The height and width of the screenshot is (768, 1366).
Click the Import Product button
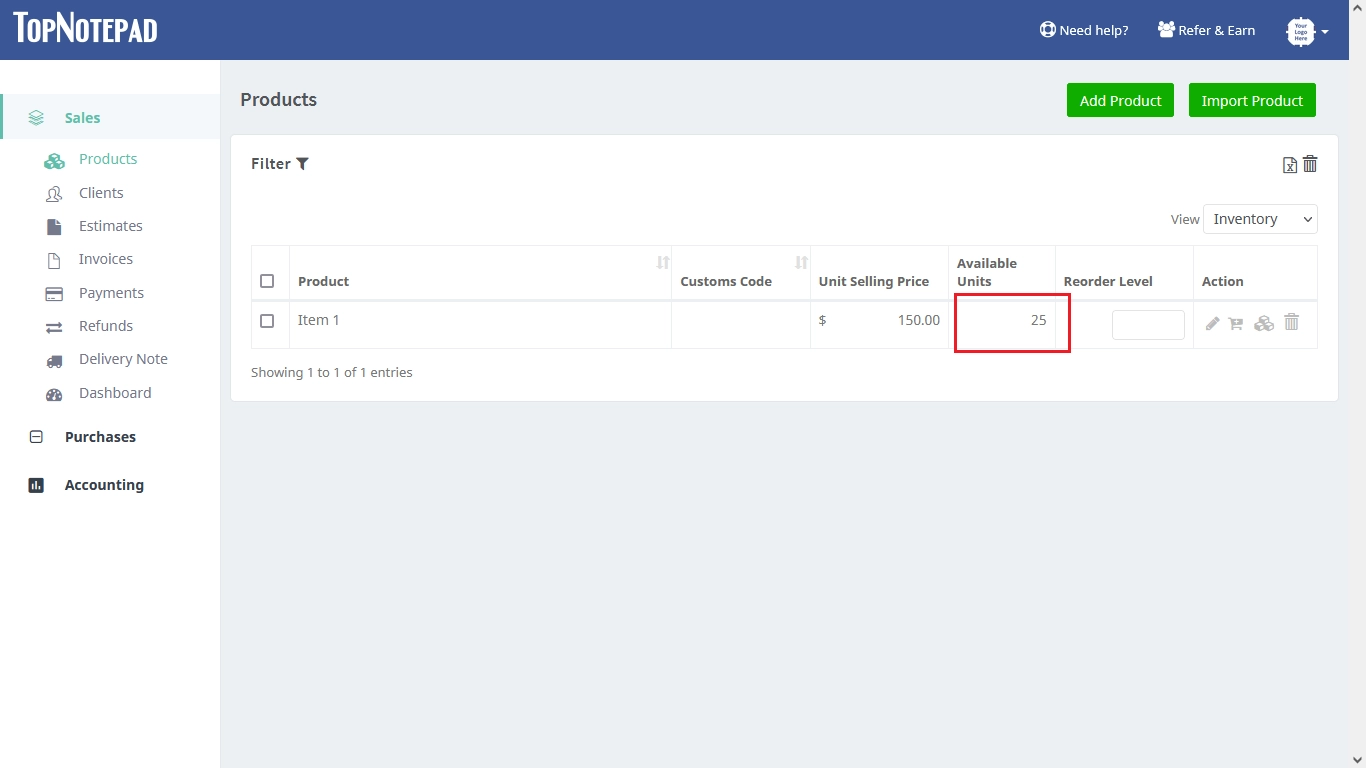tap(1252, 100)
